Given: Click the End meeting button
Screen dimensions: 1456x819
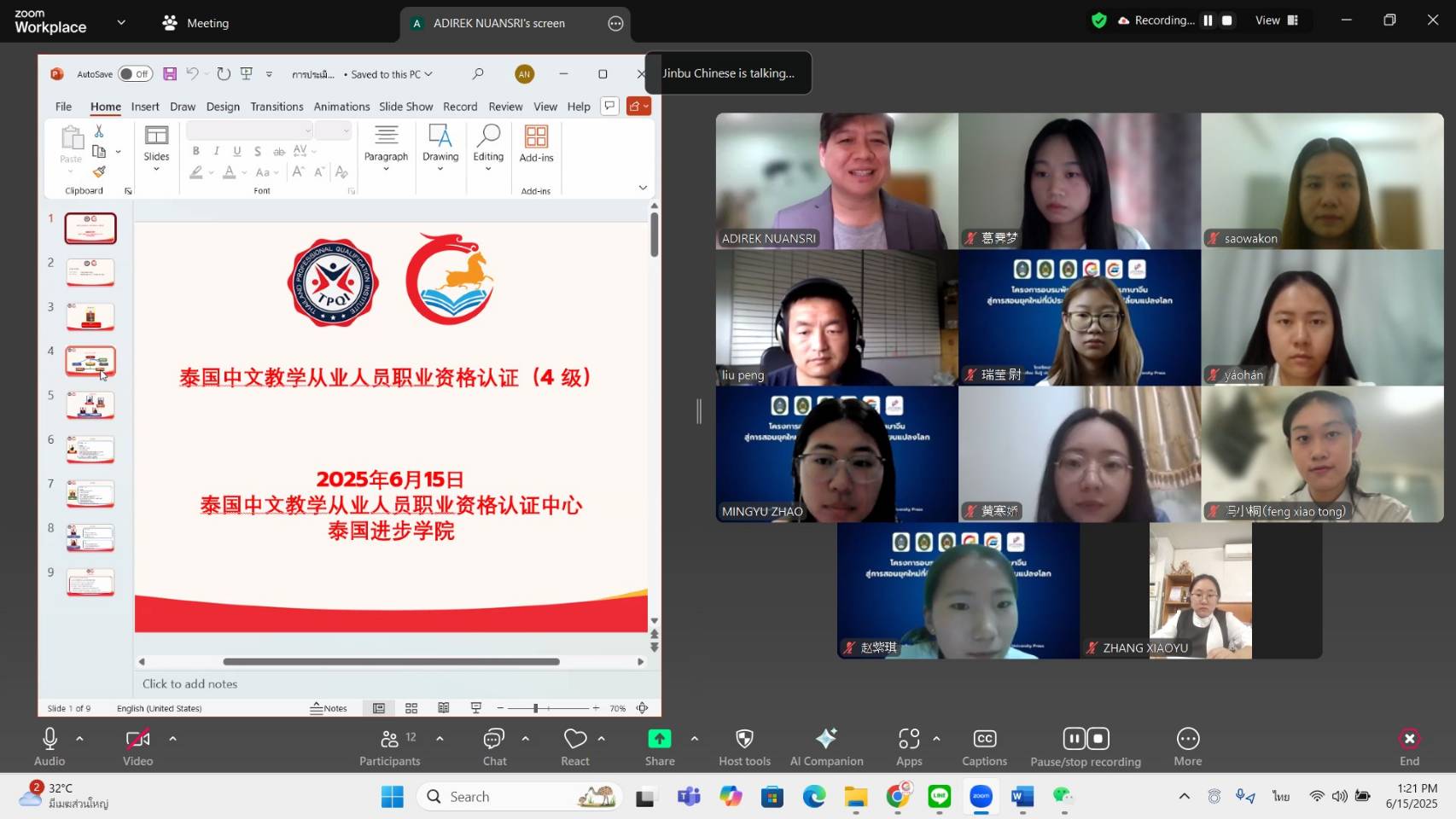Looking at the screenshot, I should (x=1409, y=746).
